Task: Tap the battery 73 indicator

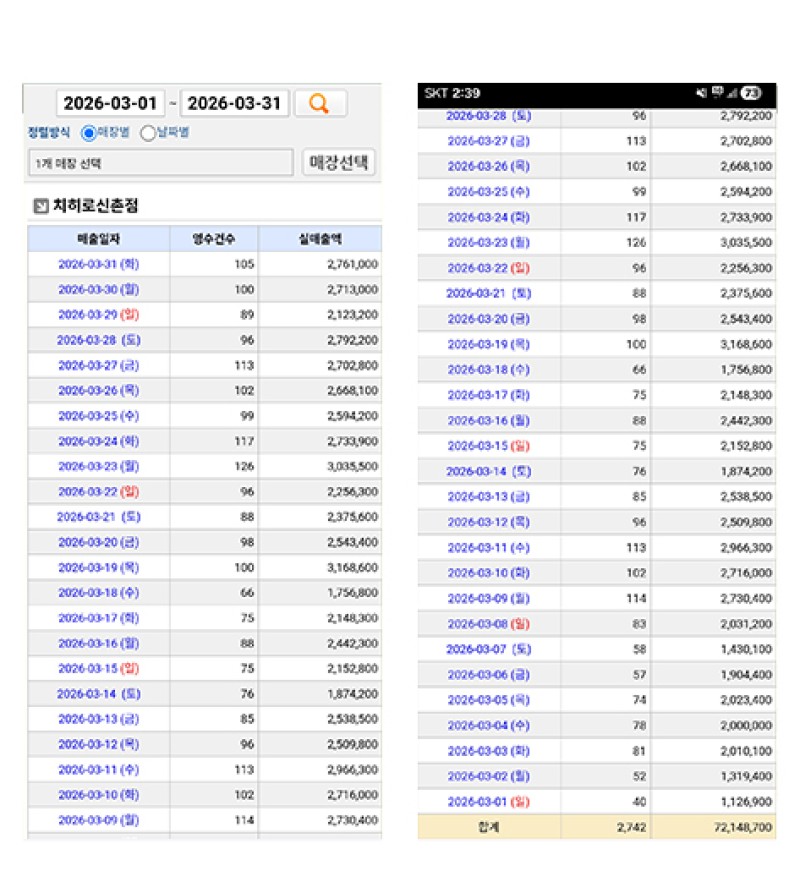Action: click(751, 93)
